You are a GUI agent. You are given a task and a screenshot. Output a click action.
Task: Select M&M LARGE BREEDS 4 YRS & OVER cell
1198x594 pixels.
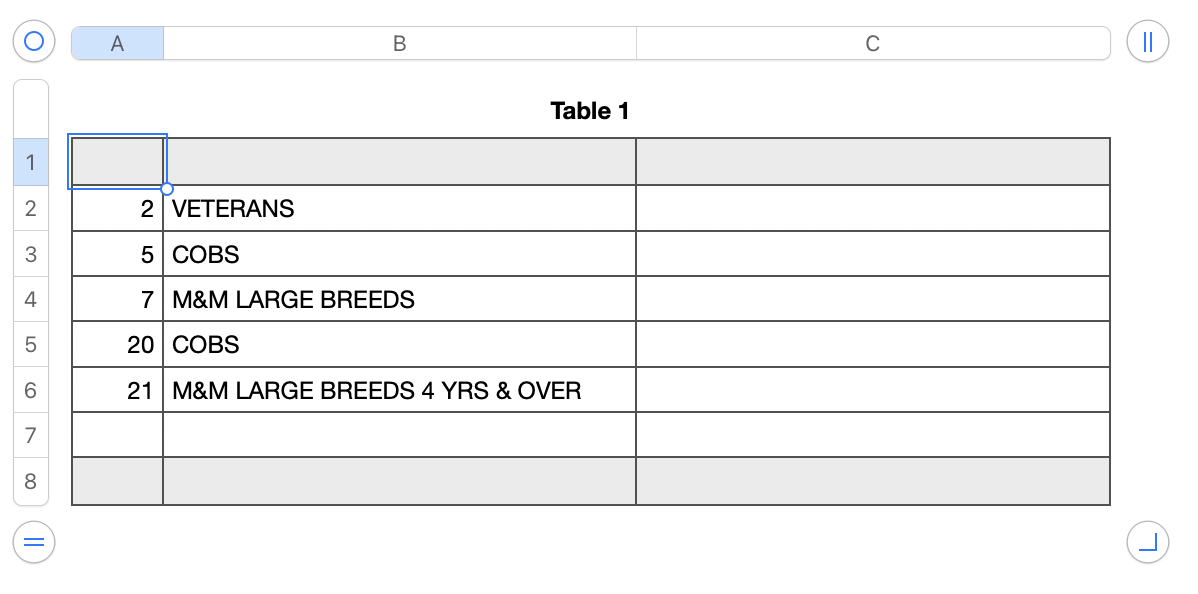tap(399, 390)
